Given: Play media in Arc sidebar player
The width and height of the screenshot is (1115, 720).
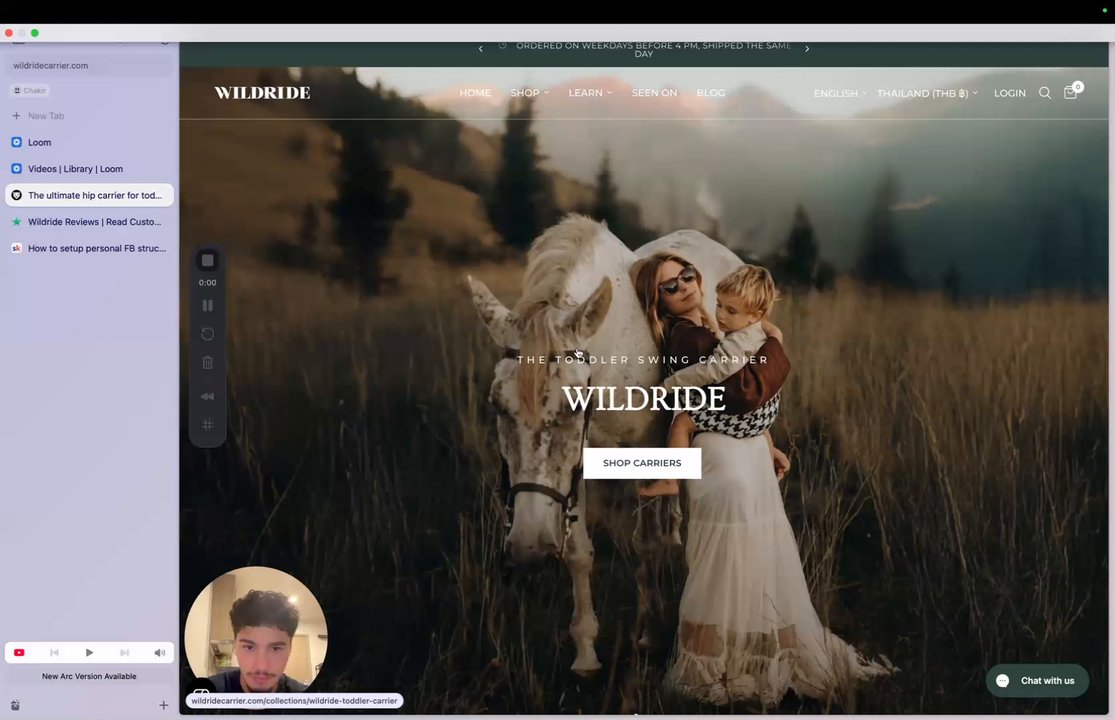Looking at the screenshot, I should [x=89, y=652].
